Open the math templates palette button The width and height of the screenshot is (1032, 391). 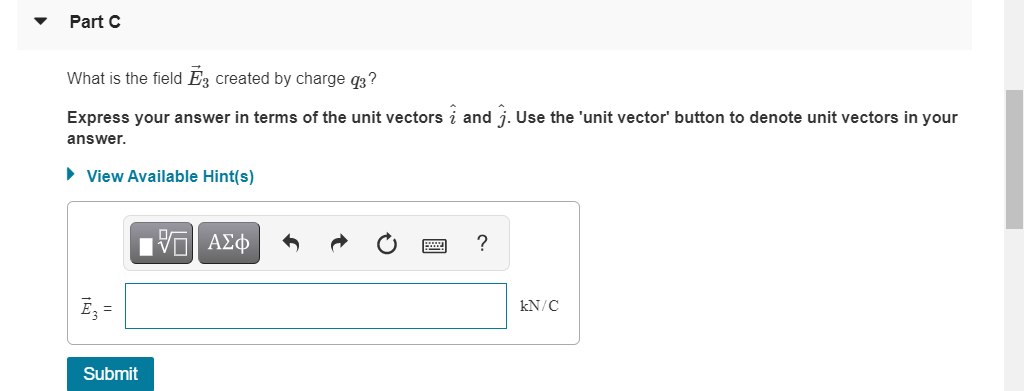point(161,243)
